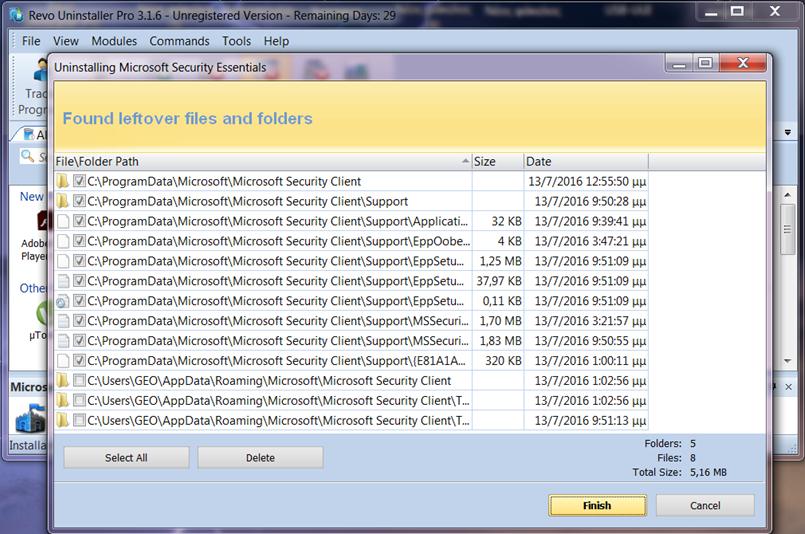
Task: Open the toolbar overflow dropdown arrow
Action: tap(788, 132)
